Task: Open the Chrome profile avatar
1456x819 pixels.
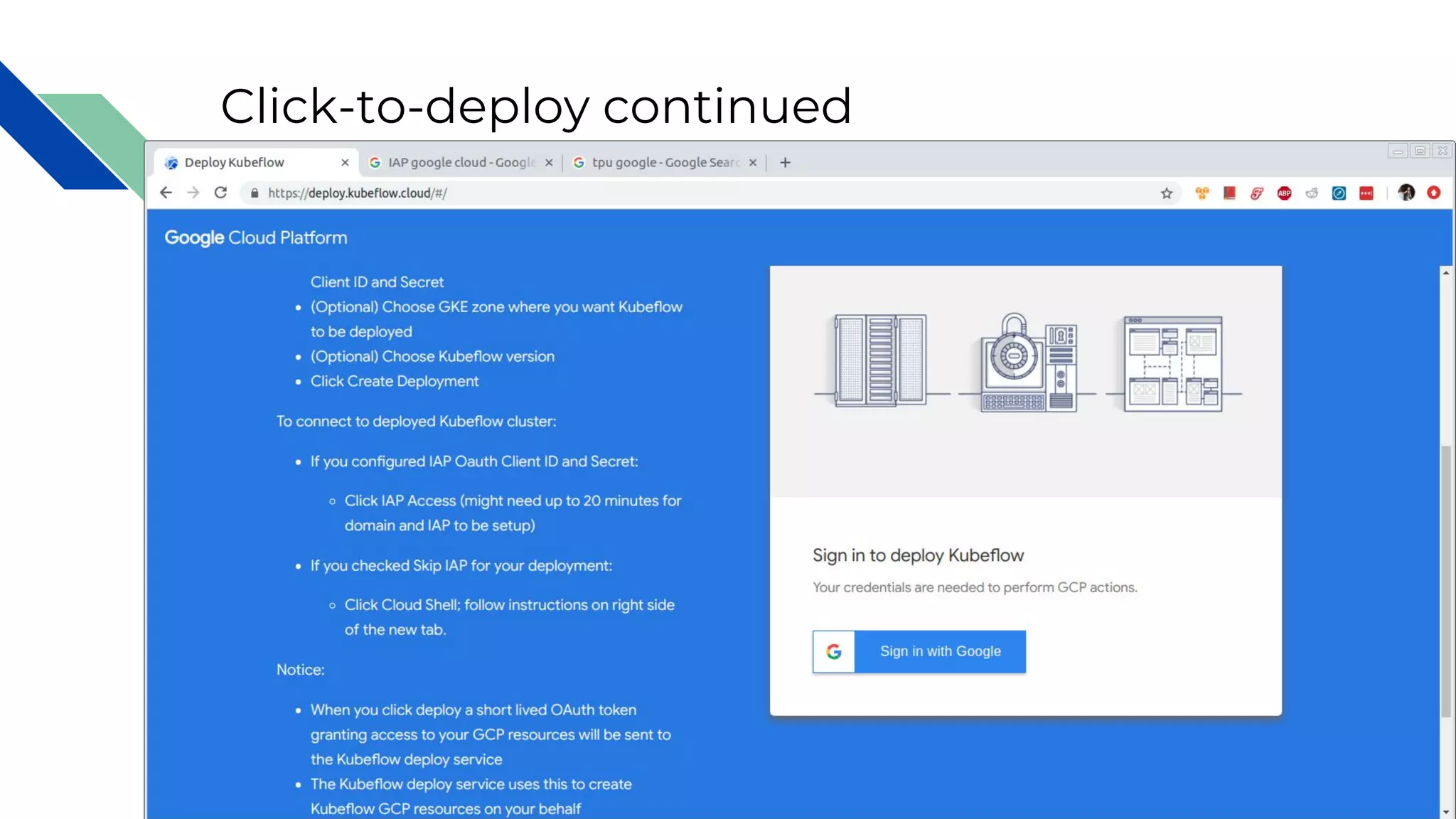Action: 1406,193
